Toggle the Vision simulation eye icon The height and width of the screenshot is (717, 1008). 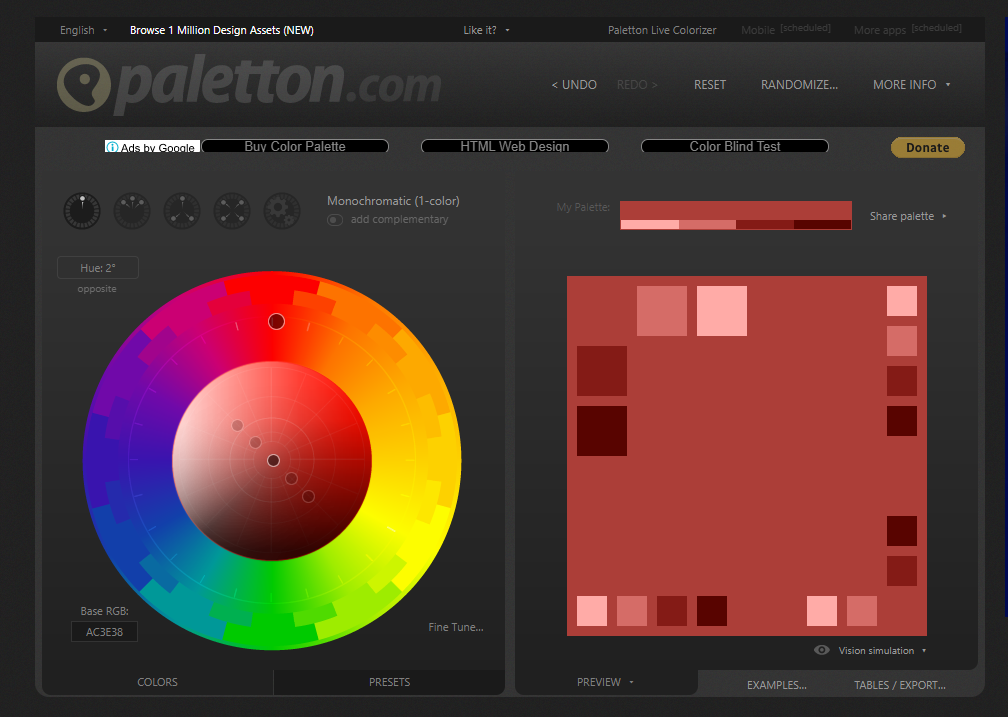pyautogui.click(x=822, y=650)
